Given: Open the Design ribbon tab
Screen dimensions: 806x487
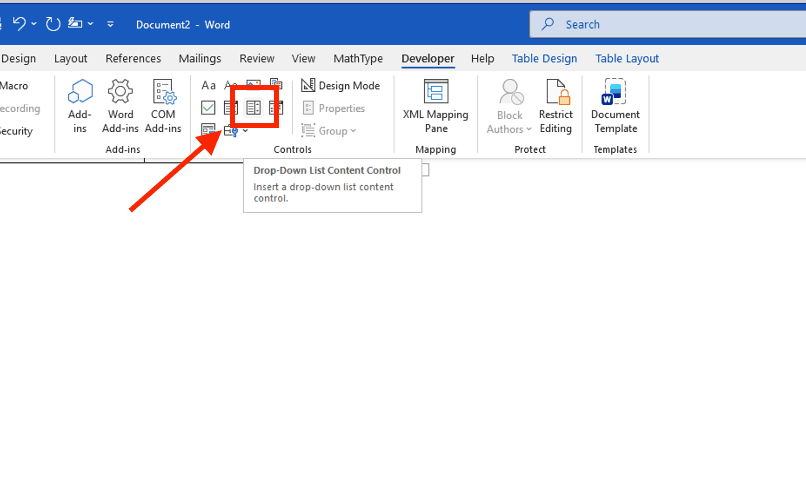Looking at the screenshot, I should (18, 59).
